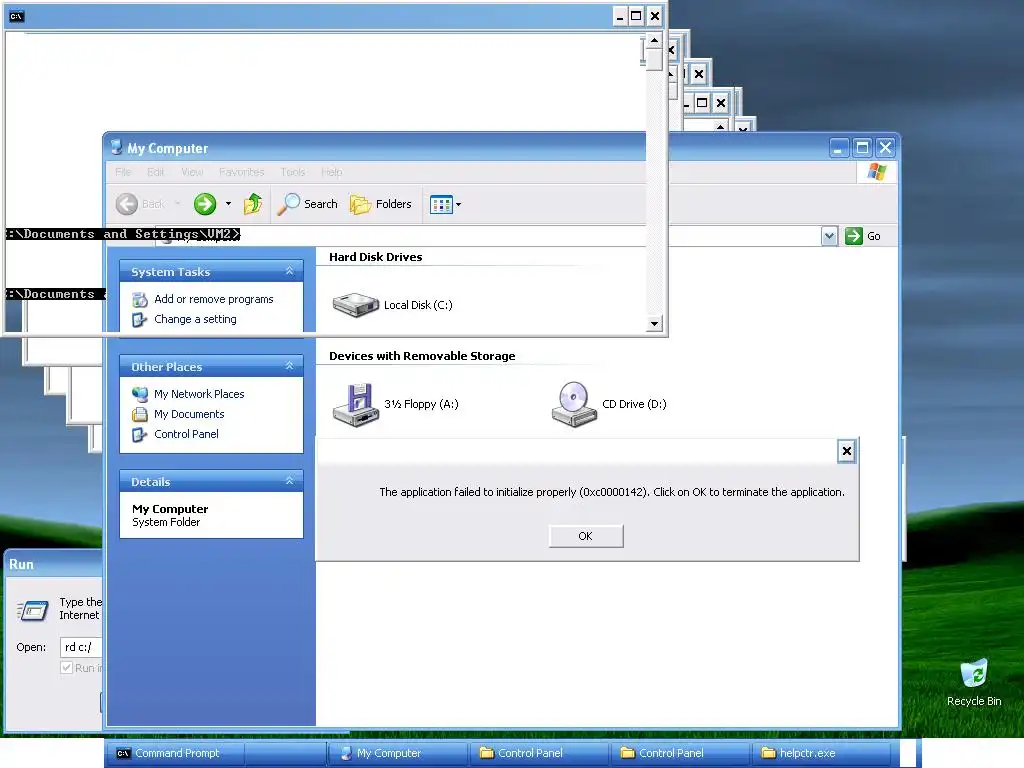Switch to My Computer taskbar button

[x=396, y=753]
